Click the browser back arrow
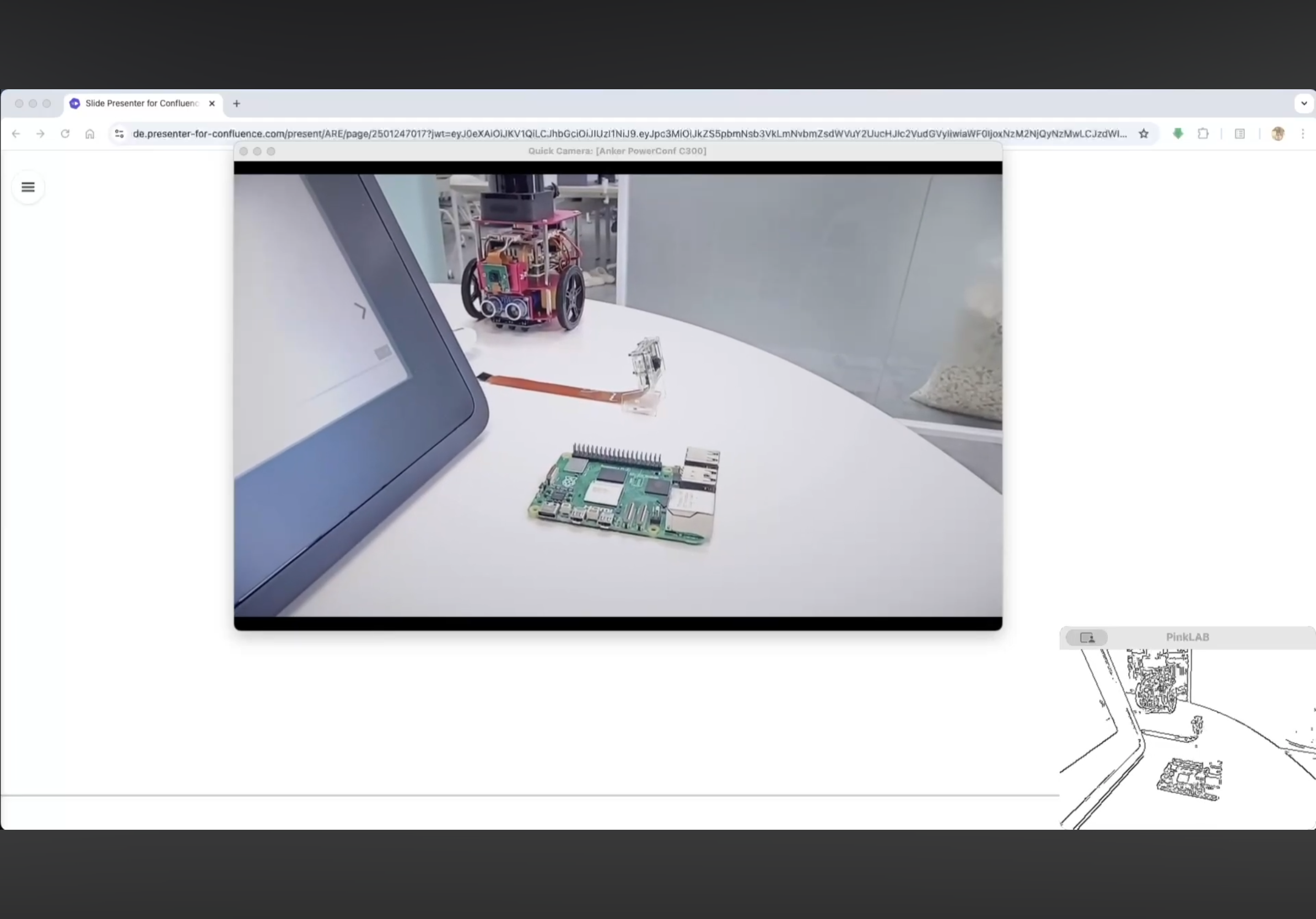The height and width of the screenshot is (919, 1316). pos(16,134)
